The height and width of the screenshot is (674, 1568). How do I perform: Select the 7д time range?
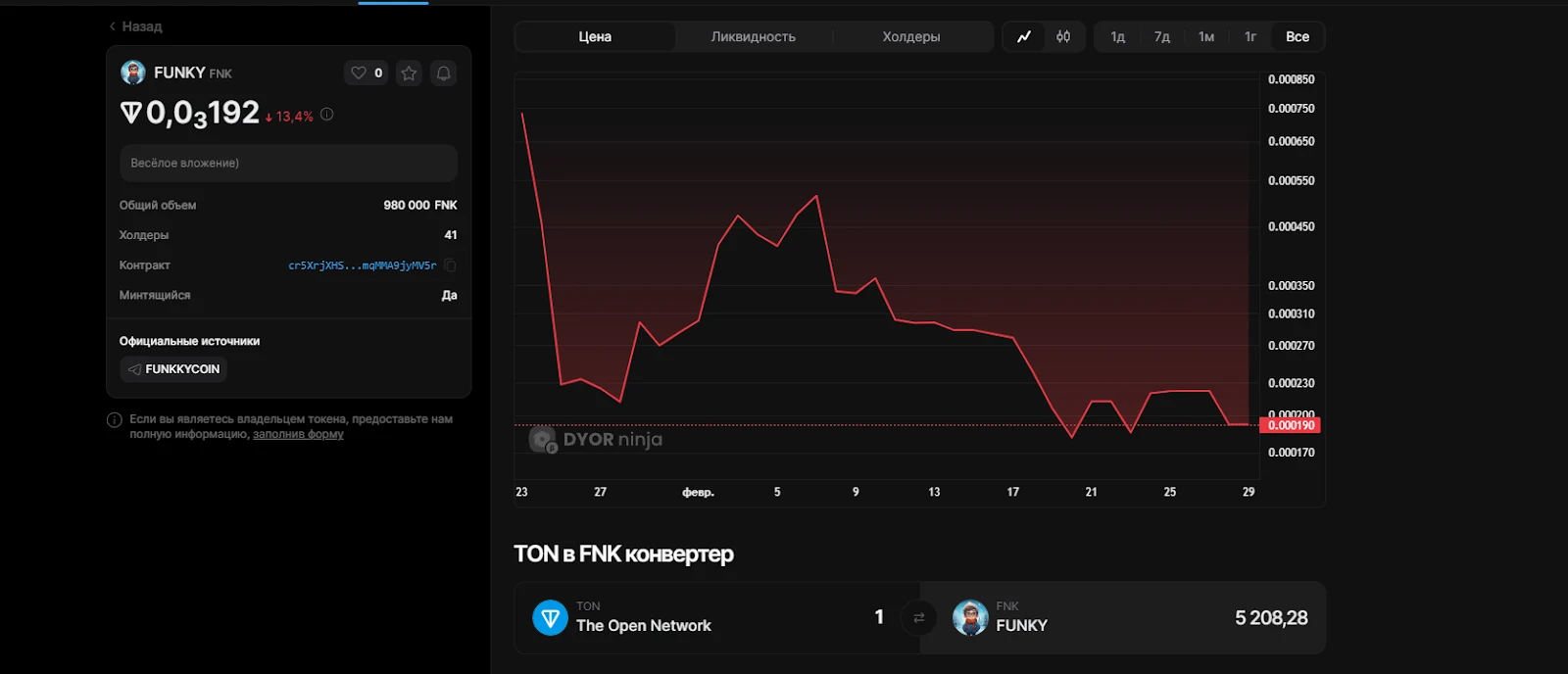click(1162, 37)
